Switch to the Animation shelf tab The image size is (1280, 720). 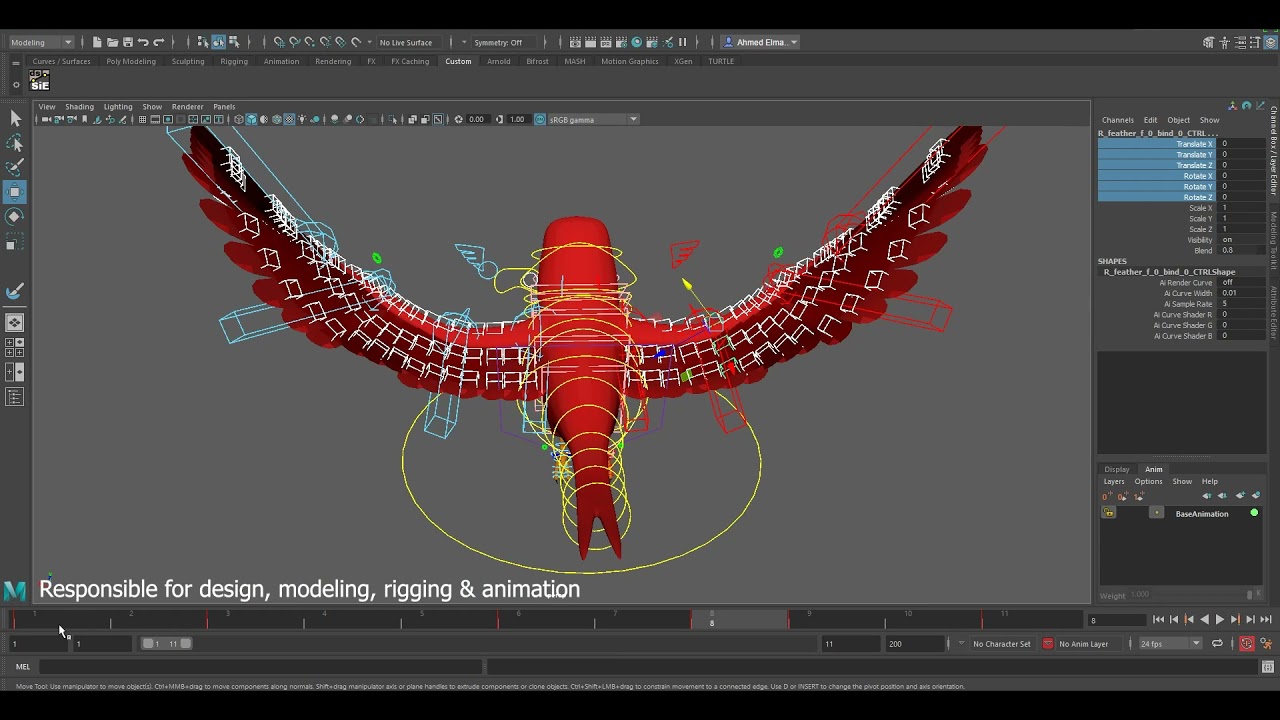(x=281, y=61)
